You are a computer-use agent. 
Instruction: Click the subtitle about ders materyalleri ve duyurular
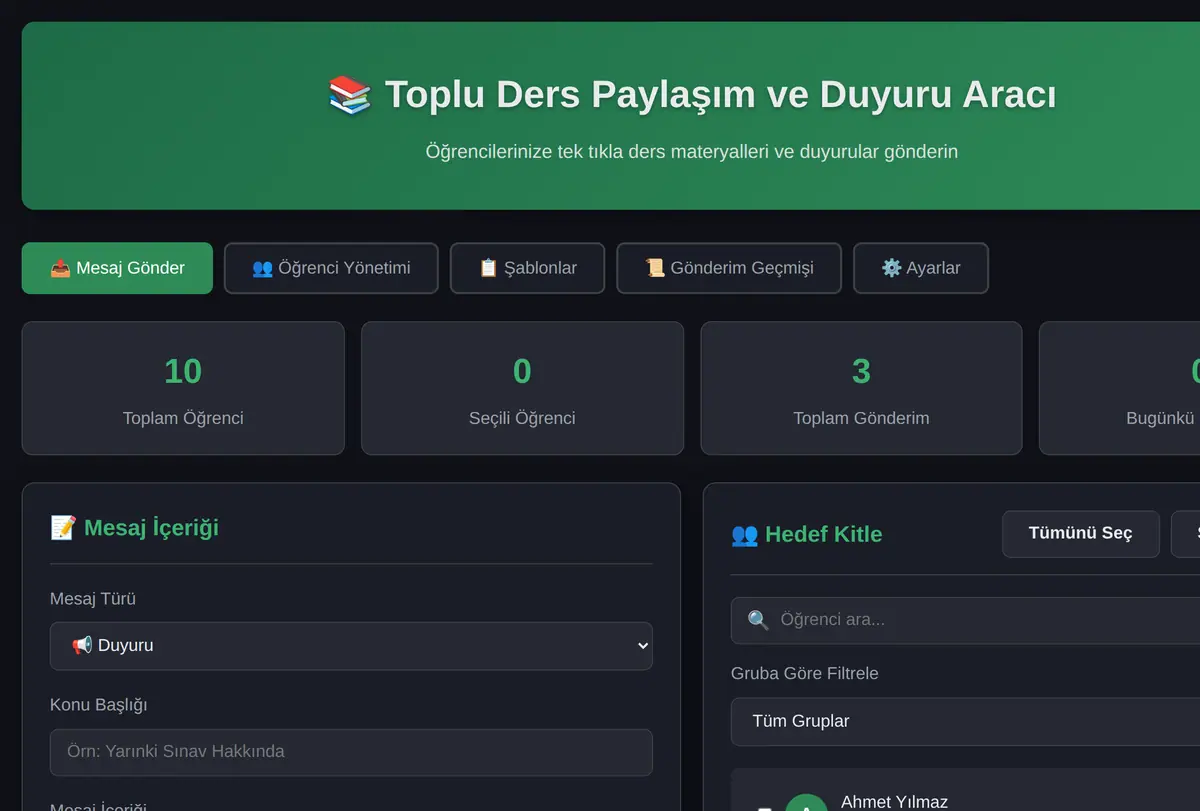click(692, 152)
